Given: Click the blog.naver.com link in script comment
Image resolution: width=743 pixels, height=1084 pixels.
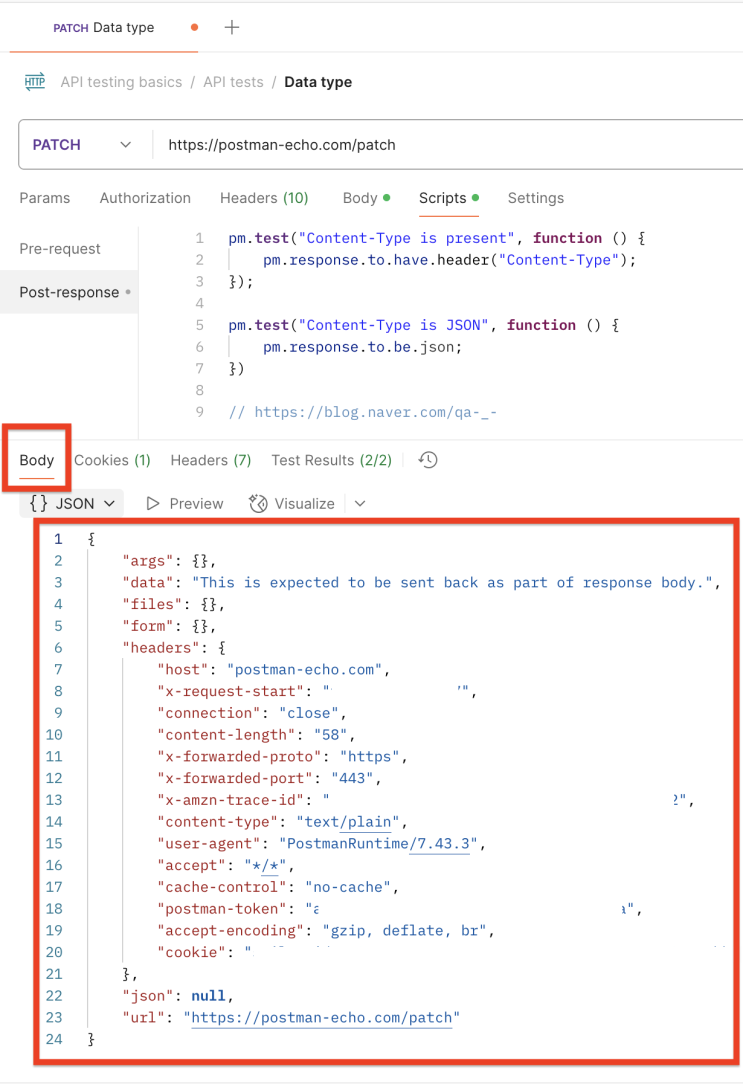Looking at the screenshot, I should pos(375,413).
